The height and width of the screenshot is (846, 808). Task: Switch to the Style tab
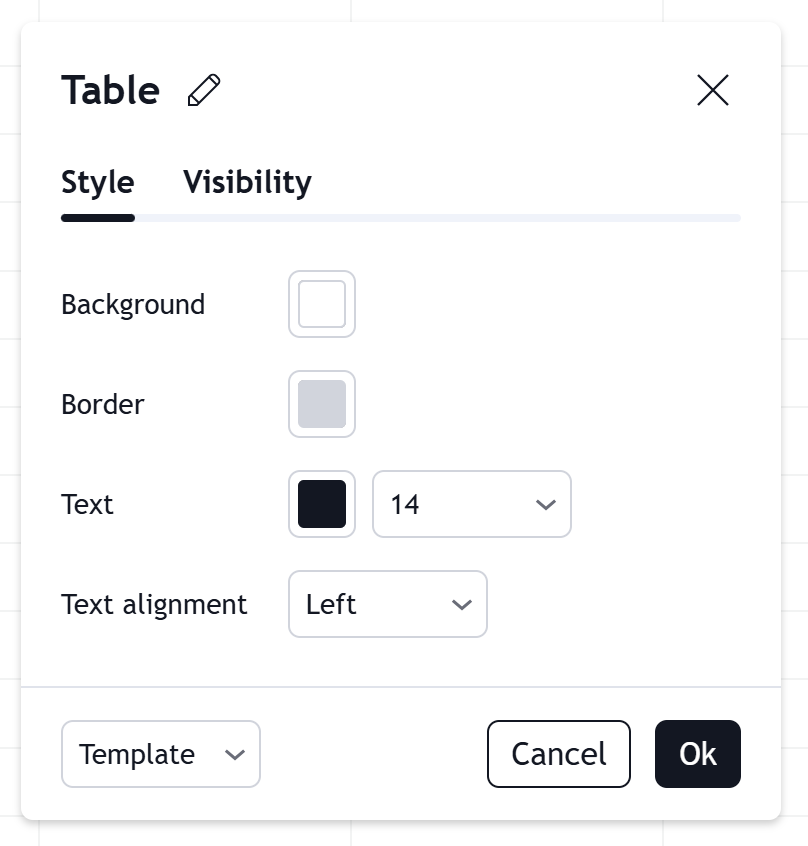[x=98, y=182]
